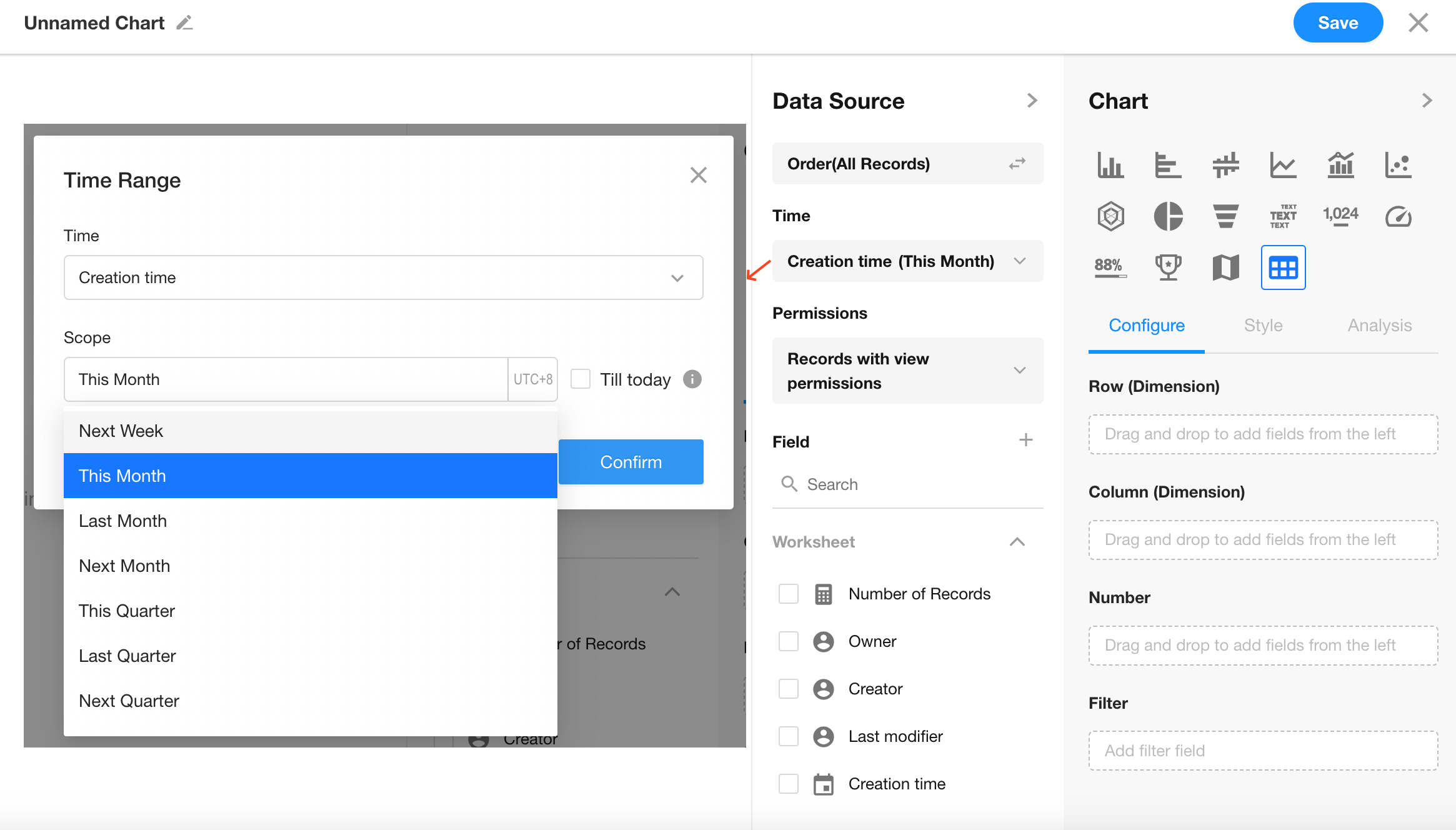Select the pie chart icon

[1168, 216]
